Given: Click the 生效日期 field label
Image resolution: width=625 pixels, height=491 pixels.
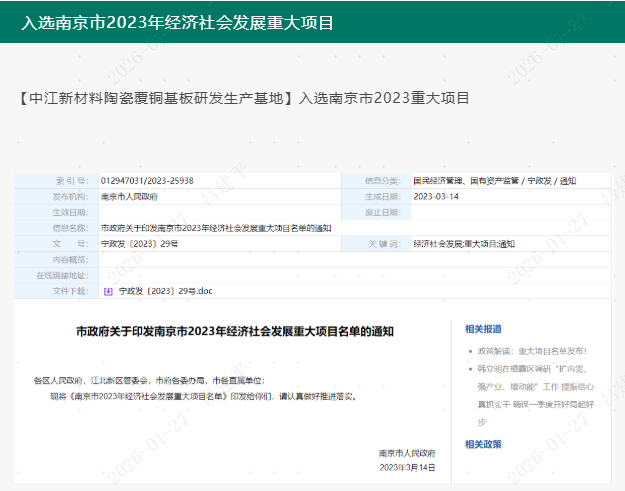Looking at the screenshot, I should 71,212.
